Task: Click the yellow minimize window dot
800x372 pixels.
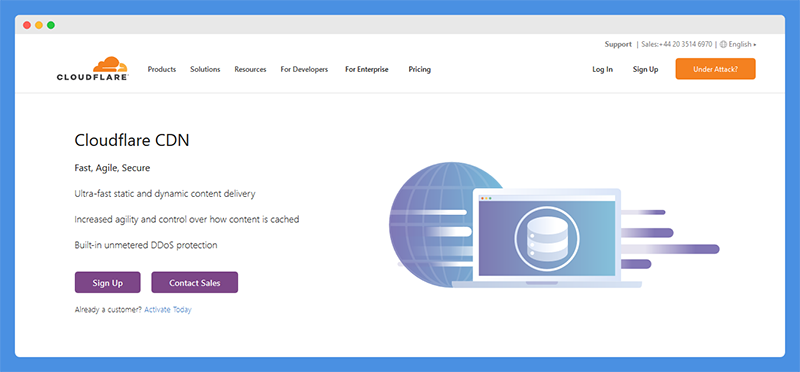Action: pos(39,25)
